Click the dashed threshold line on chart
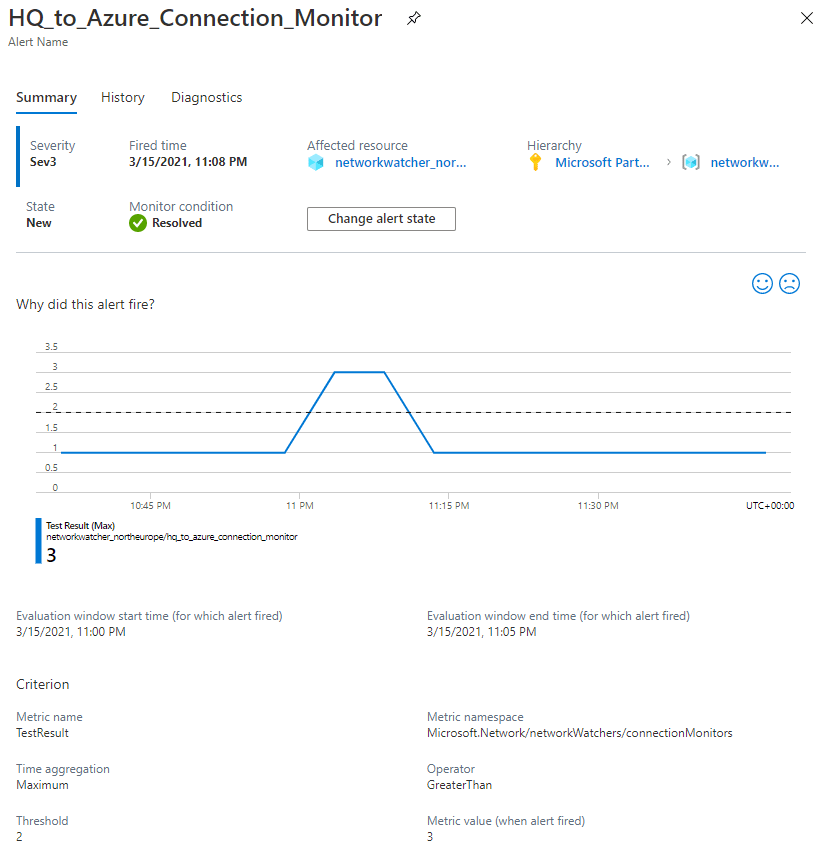This screenshot has height=861, width=822. [x=600, y=412]
